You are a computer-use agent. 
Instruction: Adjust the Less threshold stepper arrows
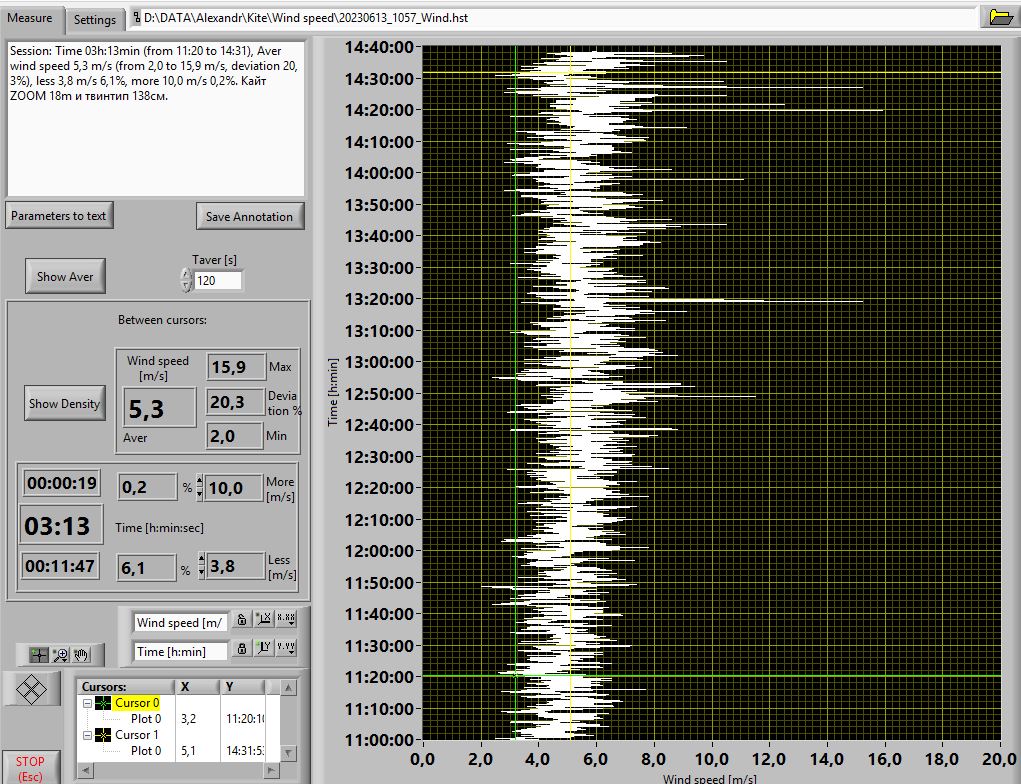(201, 566)
